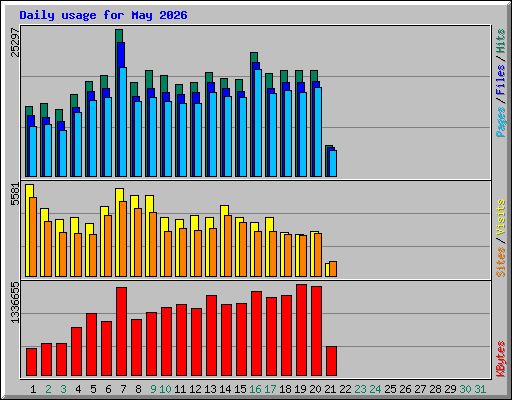Select day 30 on the bottom axis
Viewport: 512px width, 400px height.
(465, 389)
